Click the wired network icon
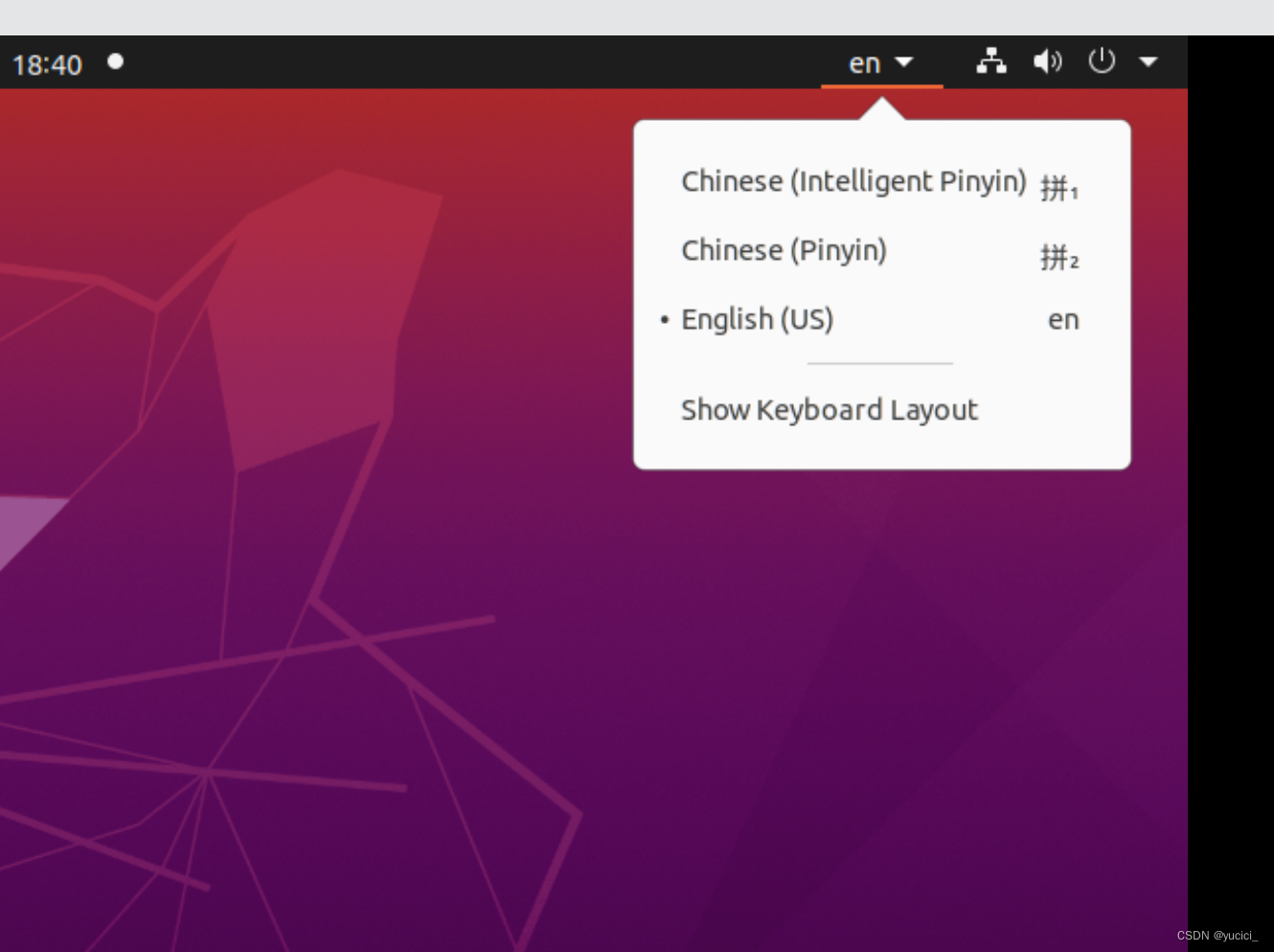 [x=992, y=61]
